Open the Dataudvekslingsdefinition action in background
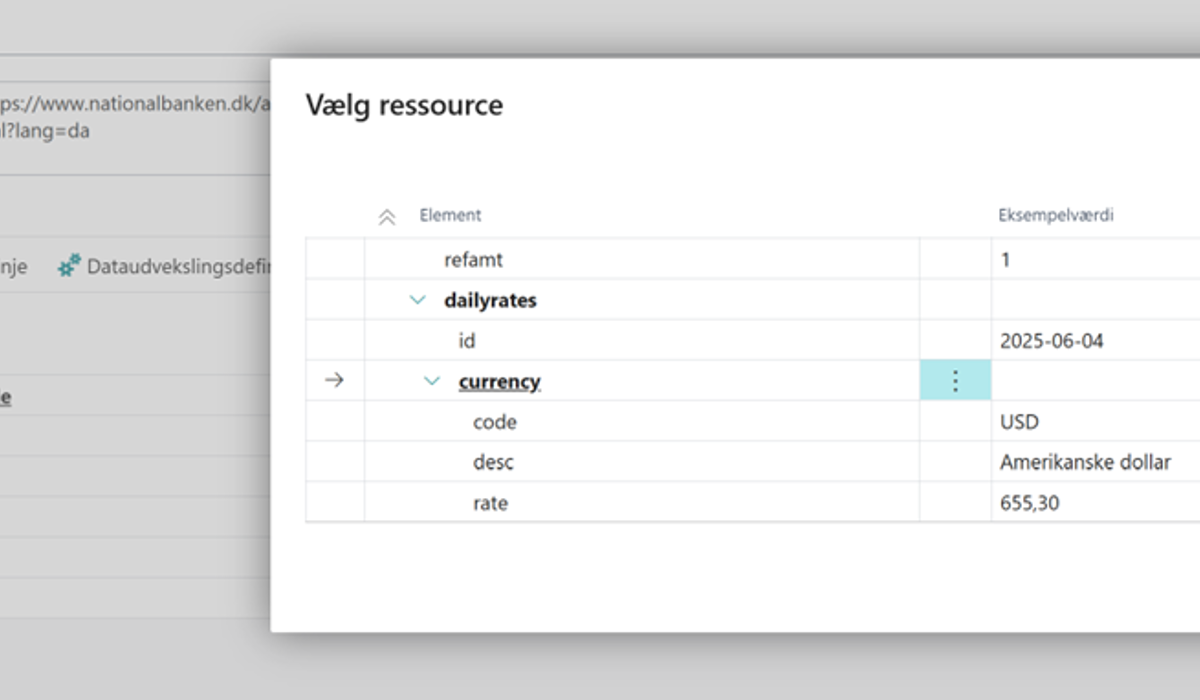Viewport: 1200px width, 700px height. pos(164,267)
